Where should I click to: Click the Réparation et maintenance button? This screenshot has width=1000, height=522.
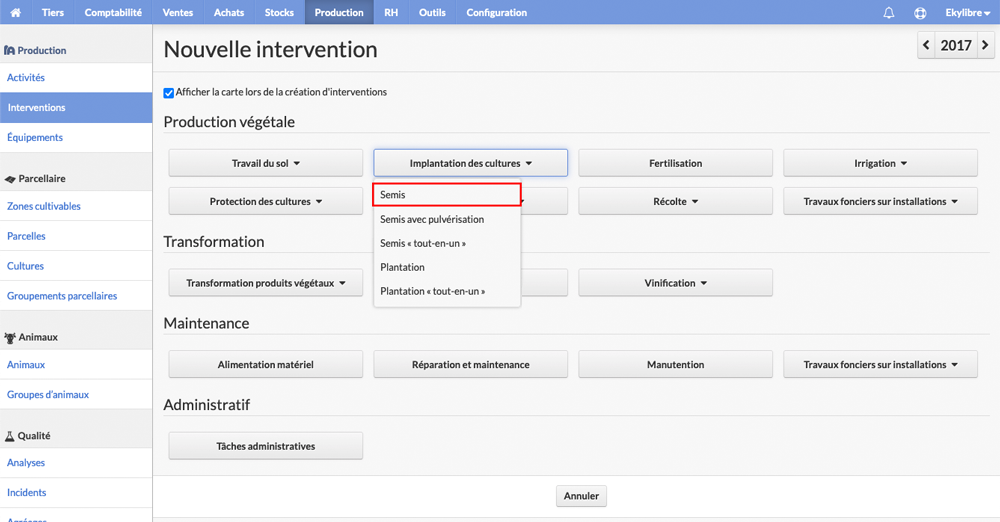pyautogui.click(x=471, y=364)
